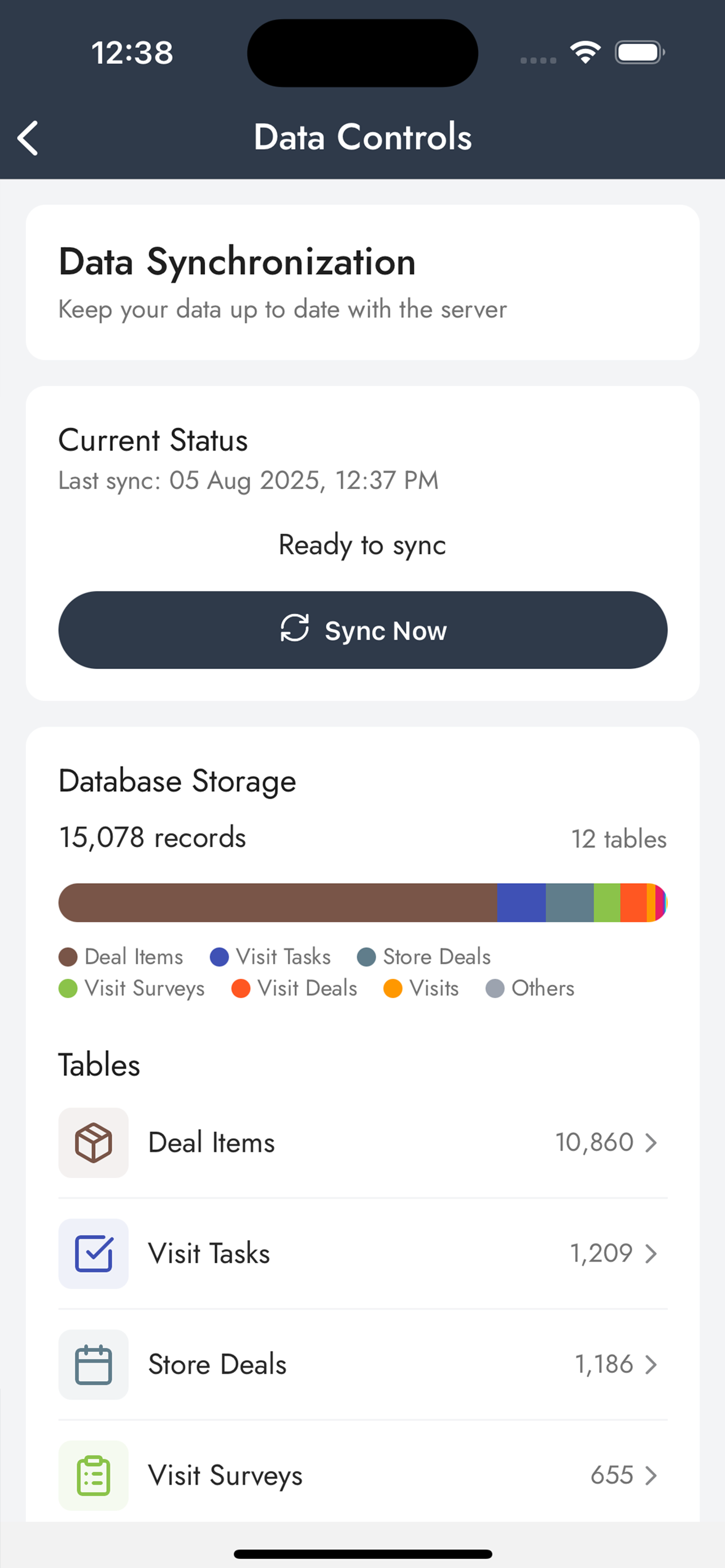Expand Visit Tasks row chevron
This screenshot has width=725, height=1568.
coord(652,1253)
